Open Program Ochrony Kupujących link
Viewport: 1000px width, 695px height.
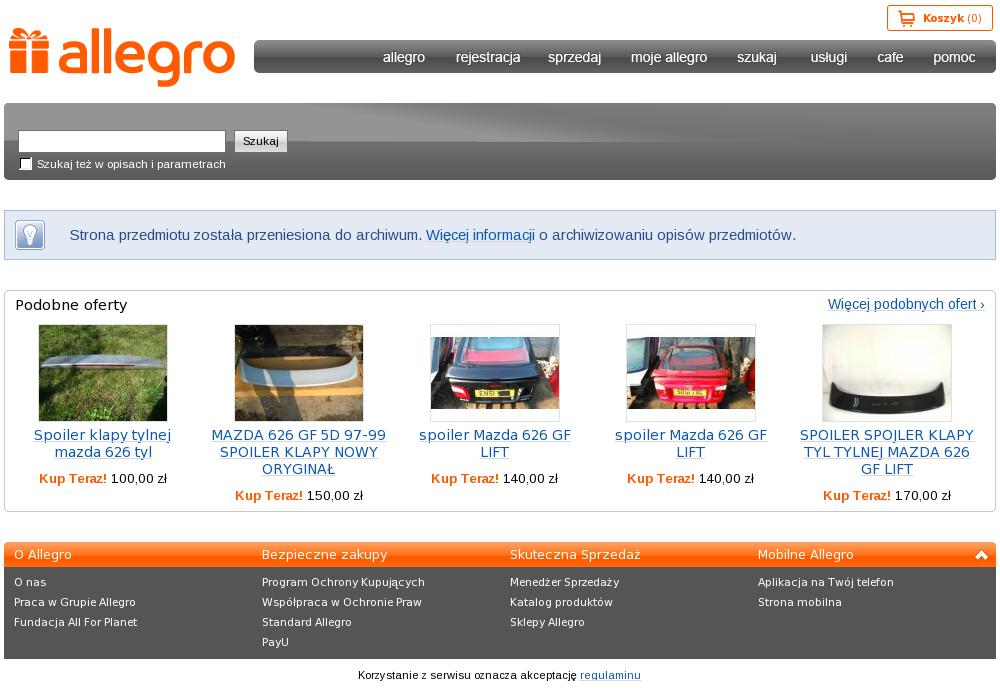343,582
